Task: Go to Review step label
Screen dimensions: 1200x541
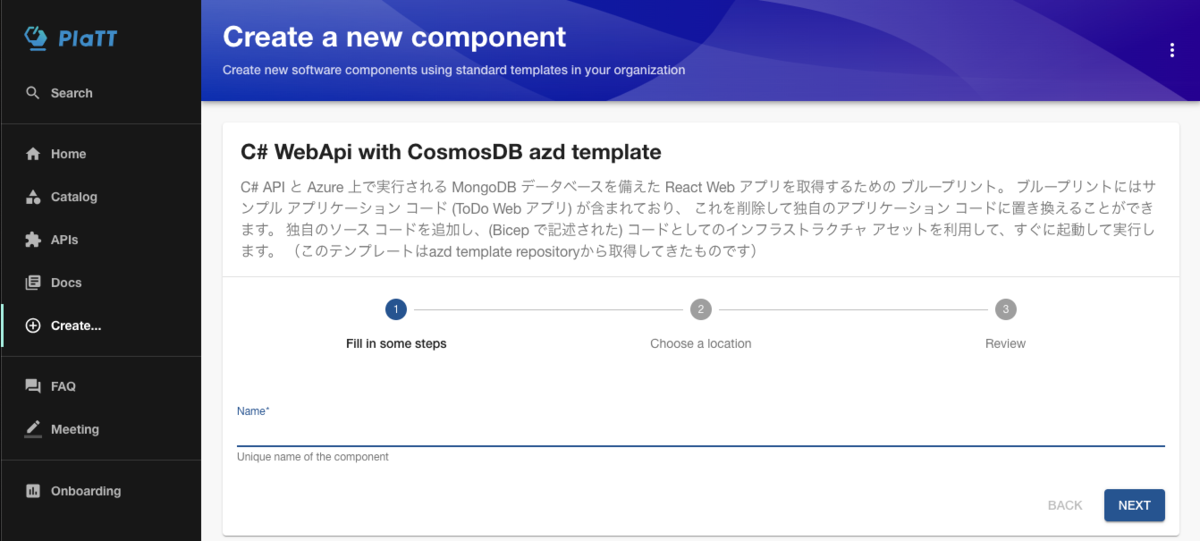Action: (x=1006, y=344)
